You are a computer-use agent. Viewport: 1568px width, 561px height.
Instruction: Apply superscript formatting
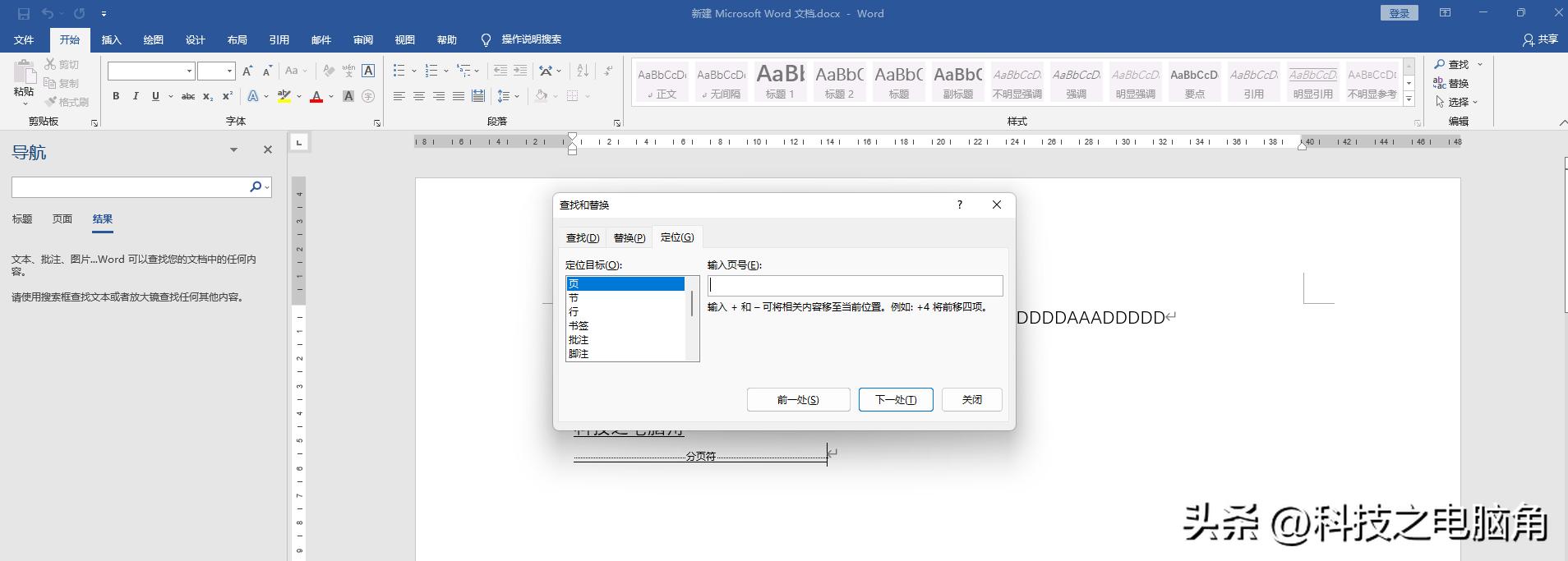228,96
